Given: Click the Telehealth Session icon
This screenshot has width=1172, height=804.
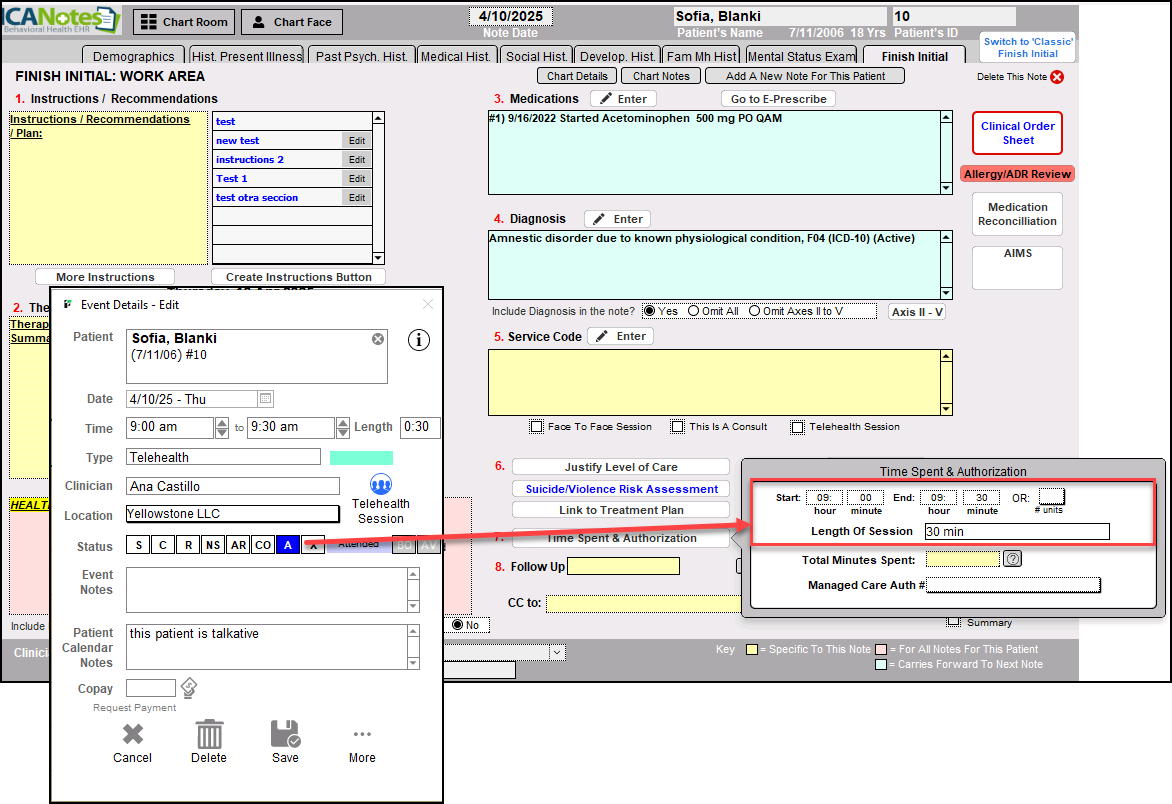Looking at the screenshot, I should pyautogui.click(x=381, y=485).
